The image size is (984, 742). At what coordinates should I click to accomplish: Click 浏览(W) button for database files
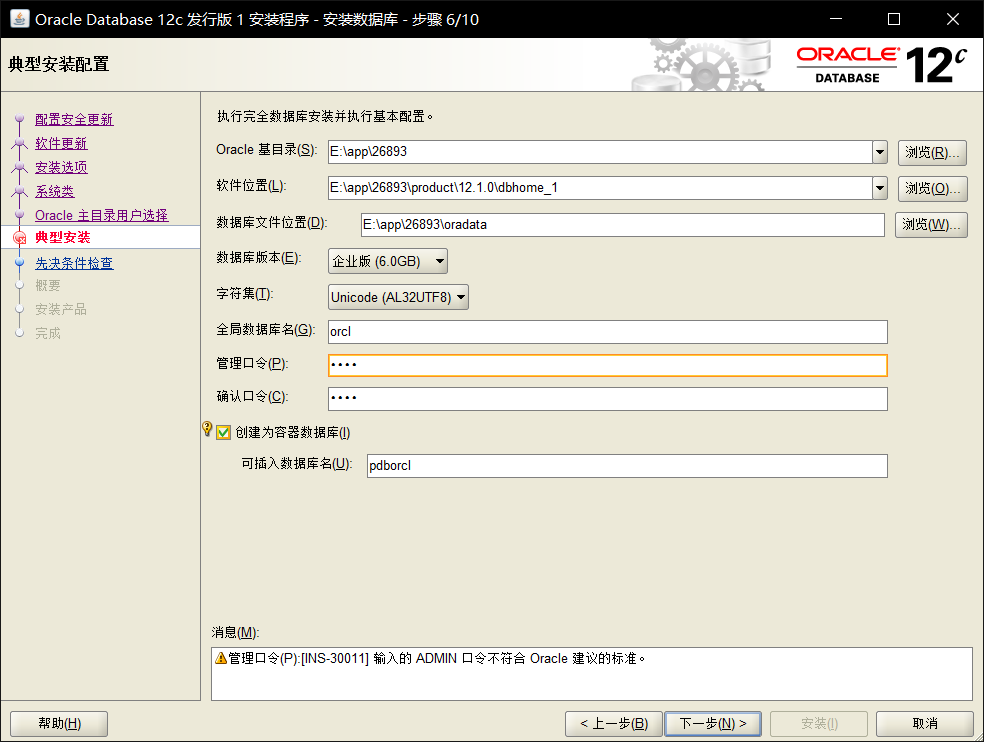pyautogui.click(x=931, y=225)
